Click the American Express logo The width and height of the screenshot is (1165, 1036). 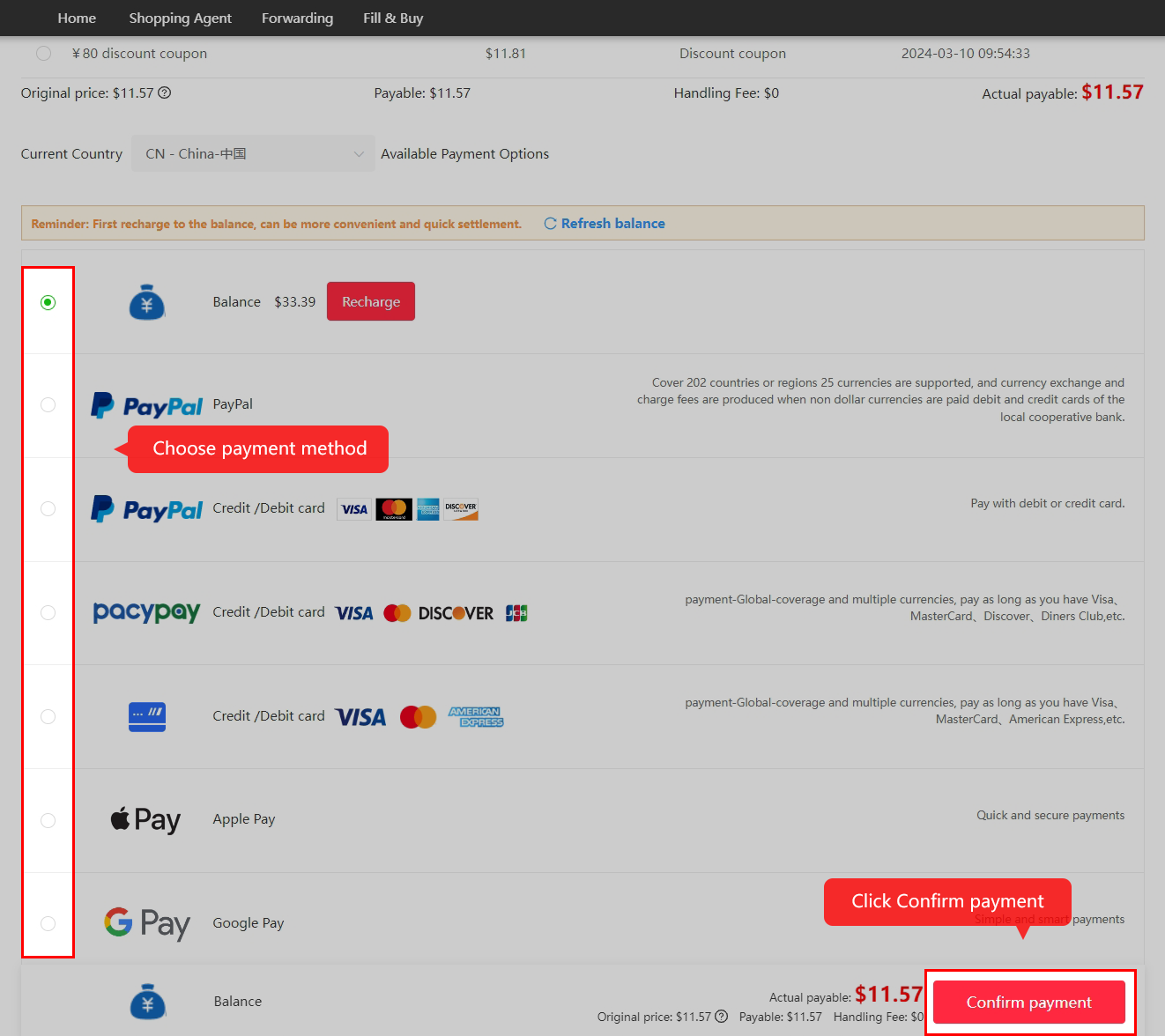(476, 717)
